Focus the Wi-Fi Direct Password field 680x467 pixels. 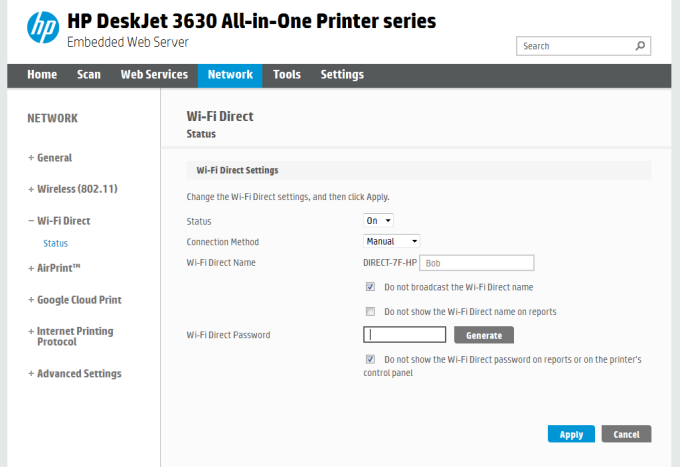[405, 335]
